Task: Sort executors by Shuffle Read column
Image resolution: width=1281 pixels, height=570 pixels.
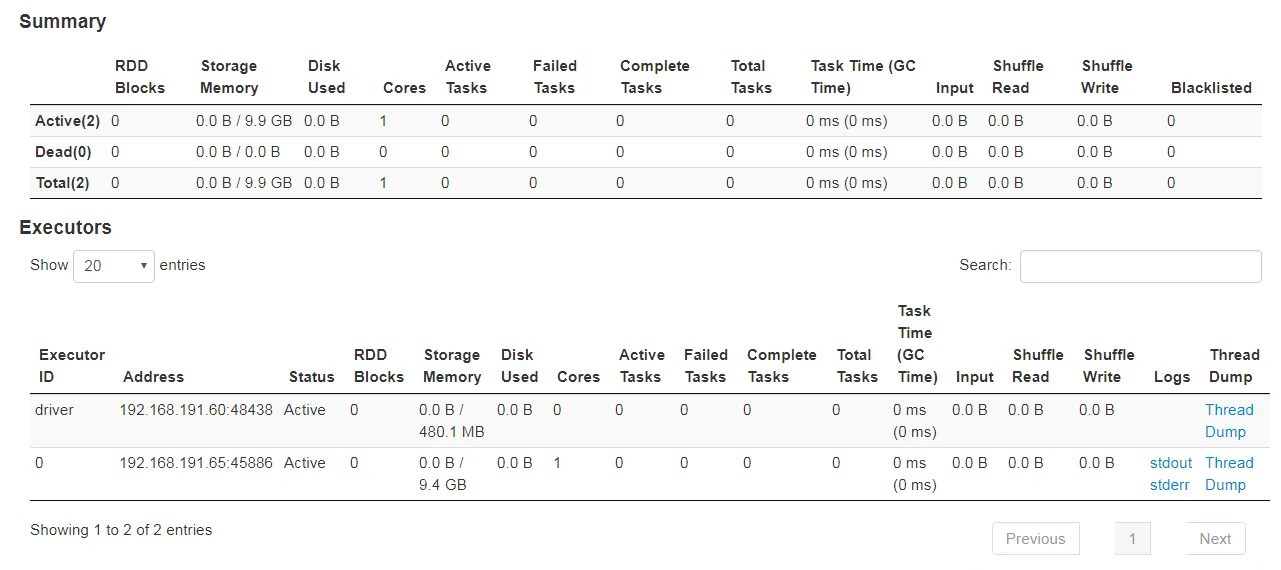Action: click(x=1037, y=366)
